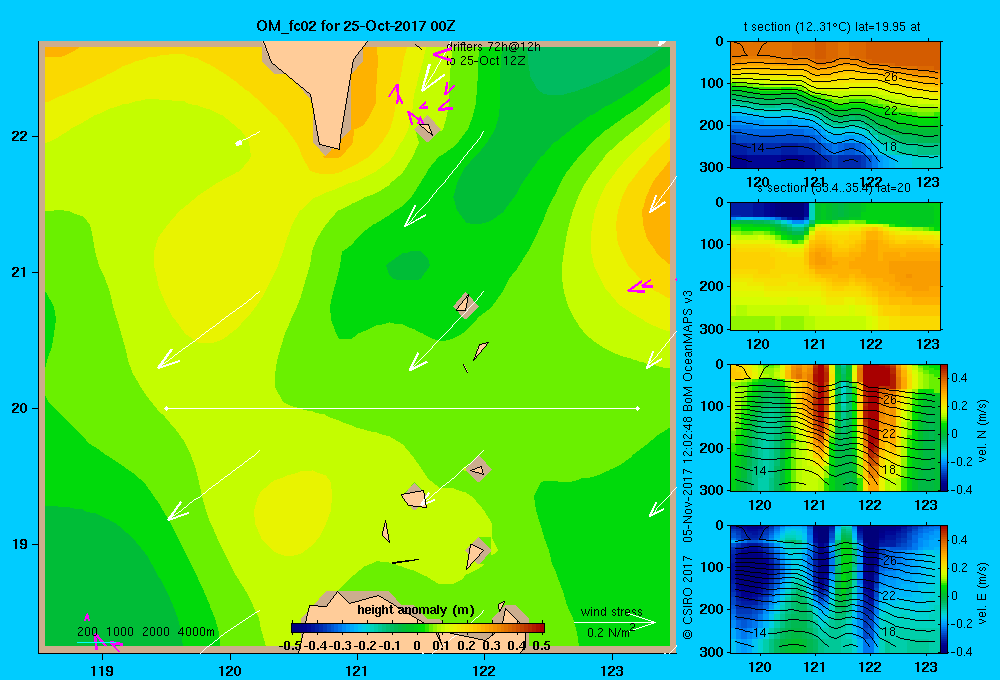1000x680 pixels.
Task: Click the "wind stress" legend label
Action: click(612, 612)
